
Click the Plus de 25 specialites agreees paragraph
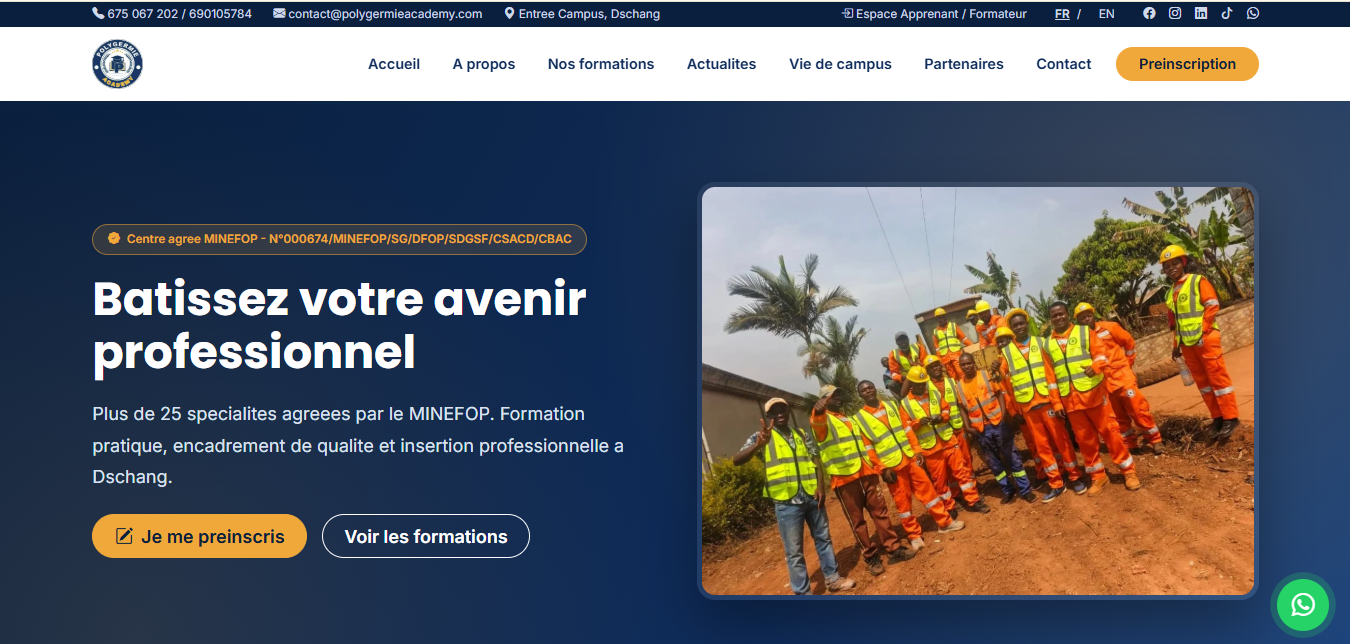[x=358, y=445]
